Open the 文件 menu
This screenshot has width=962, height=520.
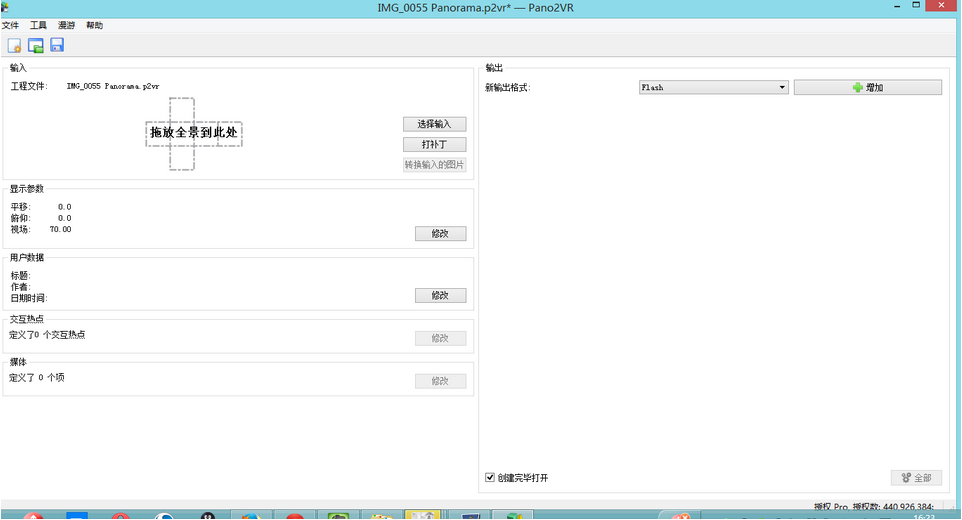point(11,25)
